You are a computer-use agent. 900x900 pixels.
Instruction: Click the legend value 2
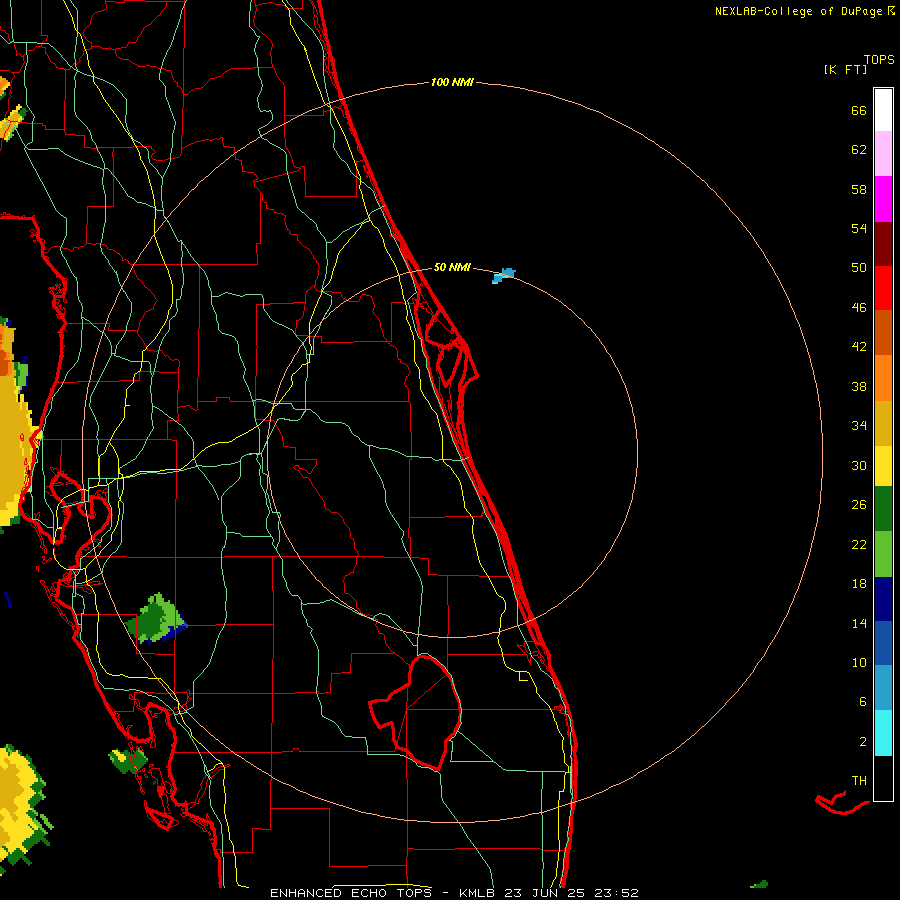tap(862, 742)
